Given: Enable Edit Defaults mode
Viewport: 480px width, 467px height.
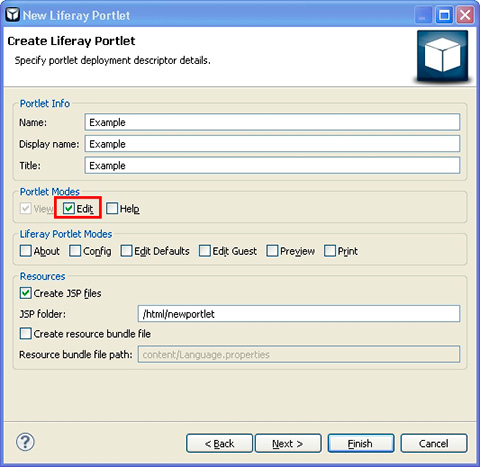Looking at the screenshot, I should coord(126,251).
